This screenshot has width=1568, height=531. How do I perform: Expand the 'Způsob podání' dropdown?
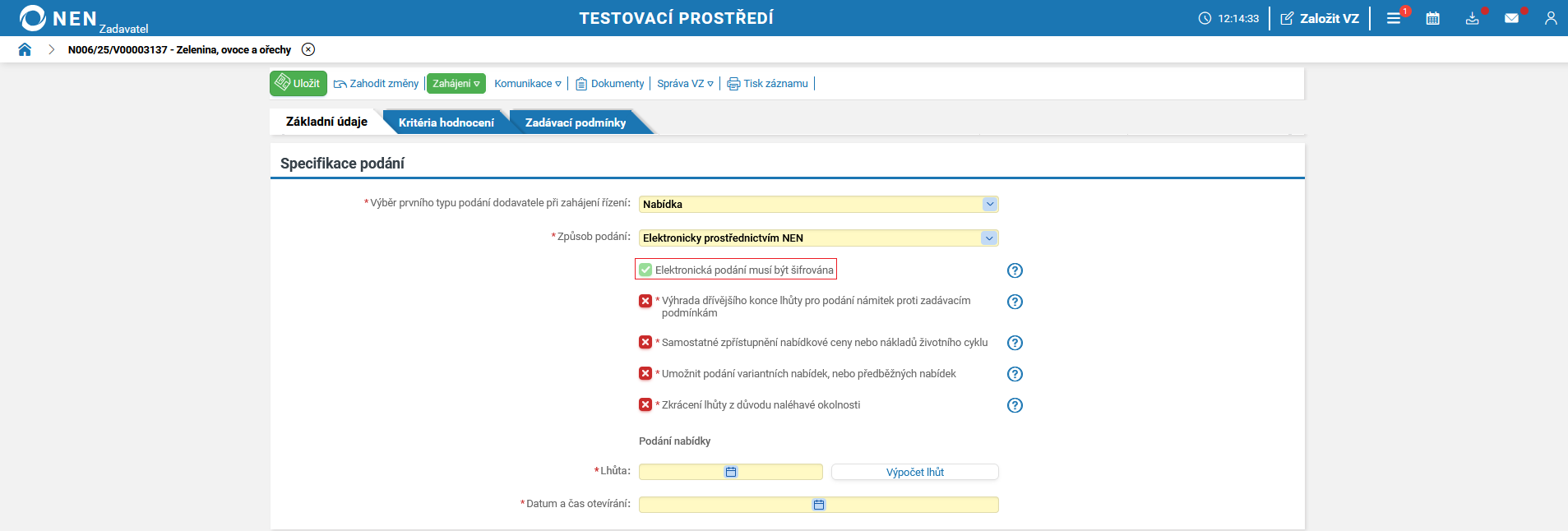point(989,238)
